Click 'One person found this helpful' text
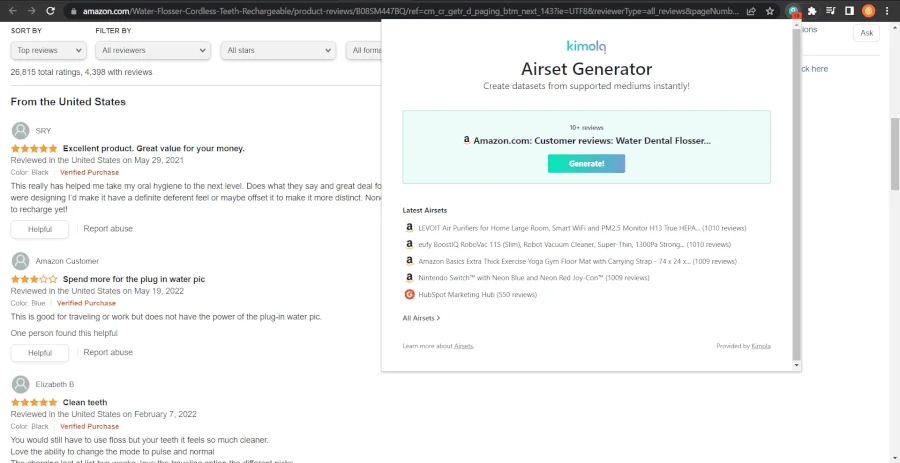This screenshot has height=463, width=900. coord(64,333)
